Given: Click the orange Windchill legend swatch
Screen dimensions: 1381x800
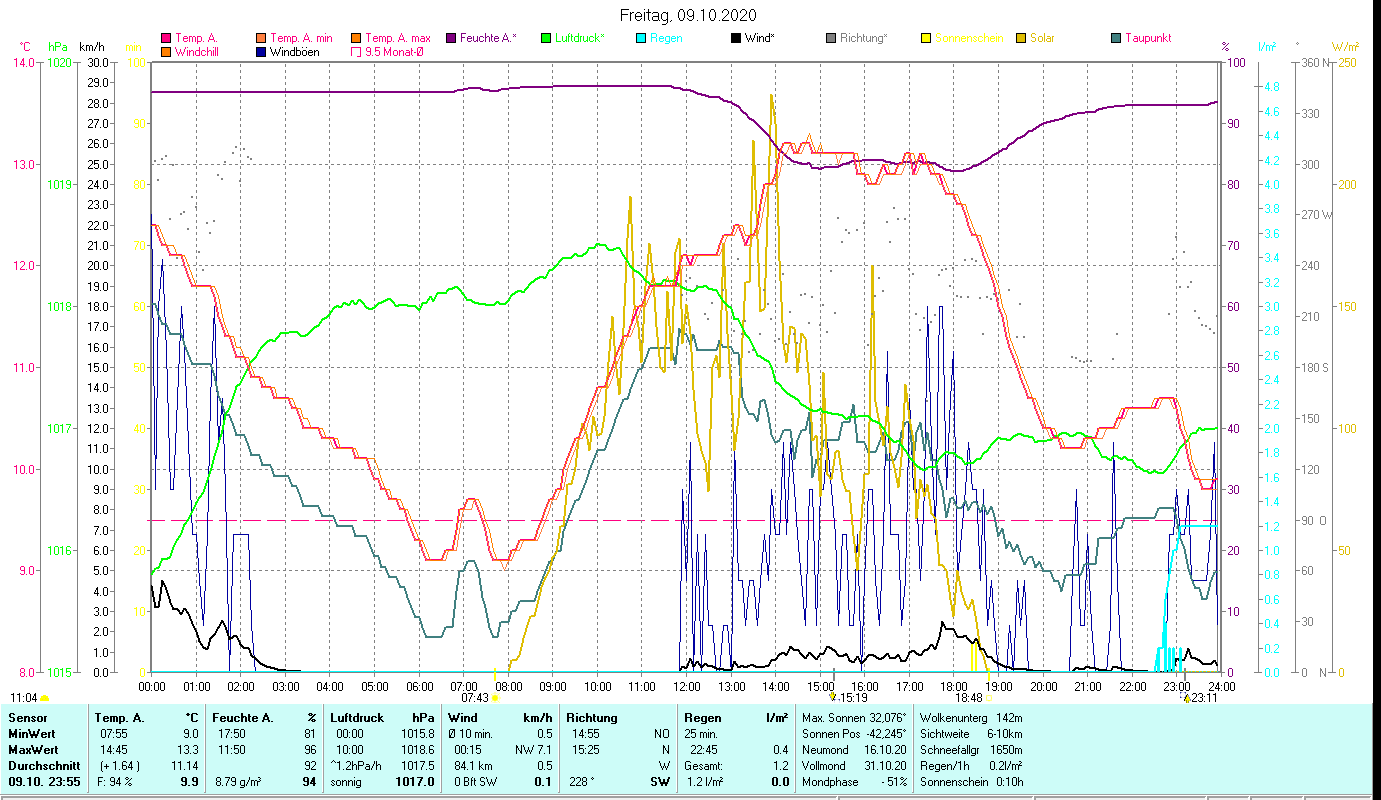Looking at the screenshot, I should pyautogui.click(x=165, y=51).
